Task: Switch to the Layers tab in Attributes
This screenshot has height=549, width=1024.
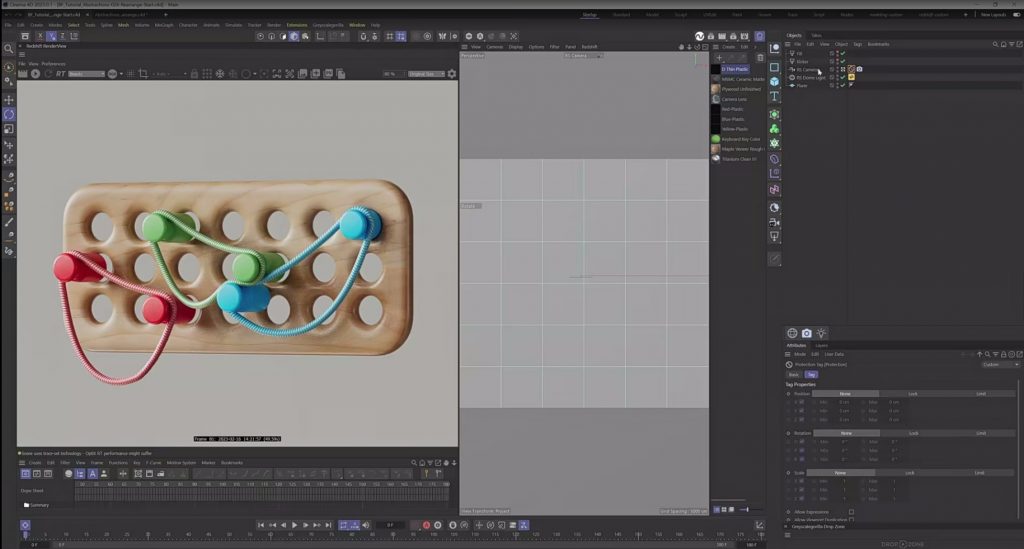Action: coord(822,345)
